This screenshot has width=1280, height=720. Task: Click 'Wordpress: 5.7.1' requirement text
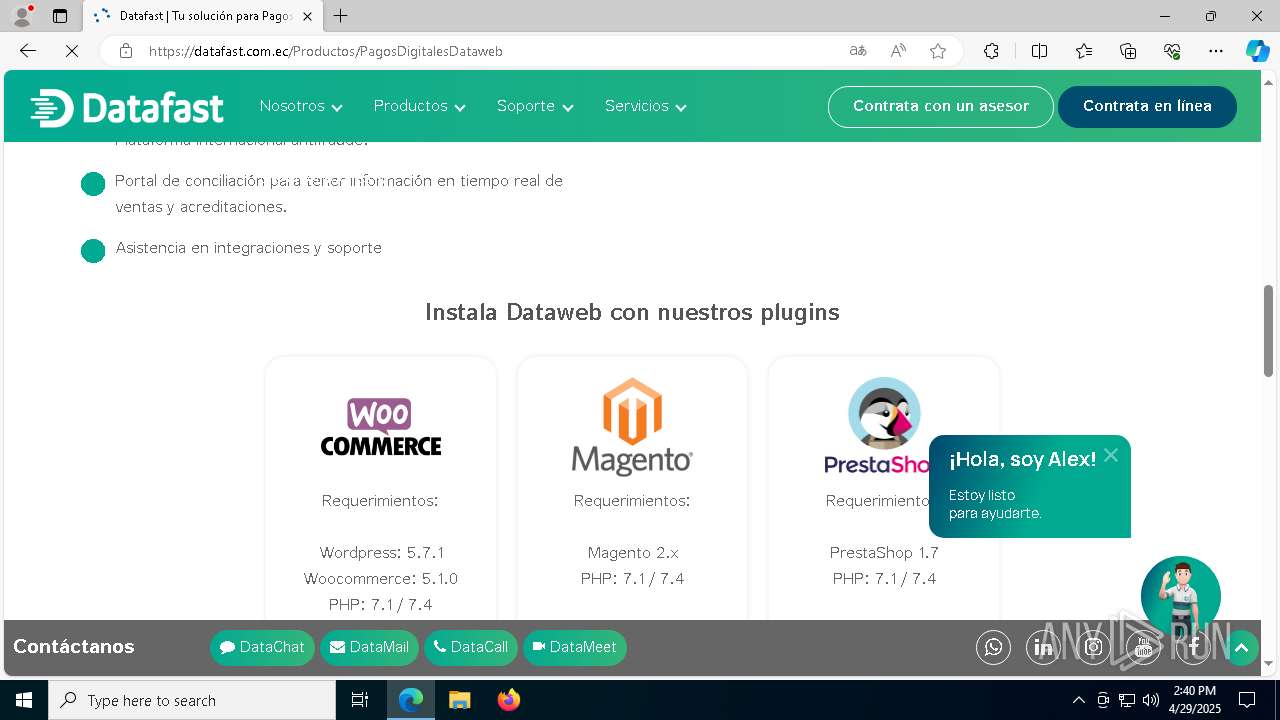(382, 553)
